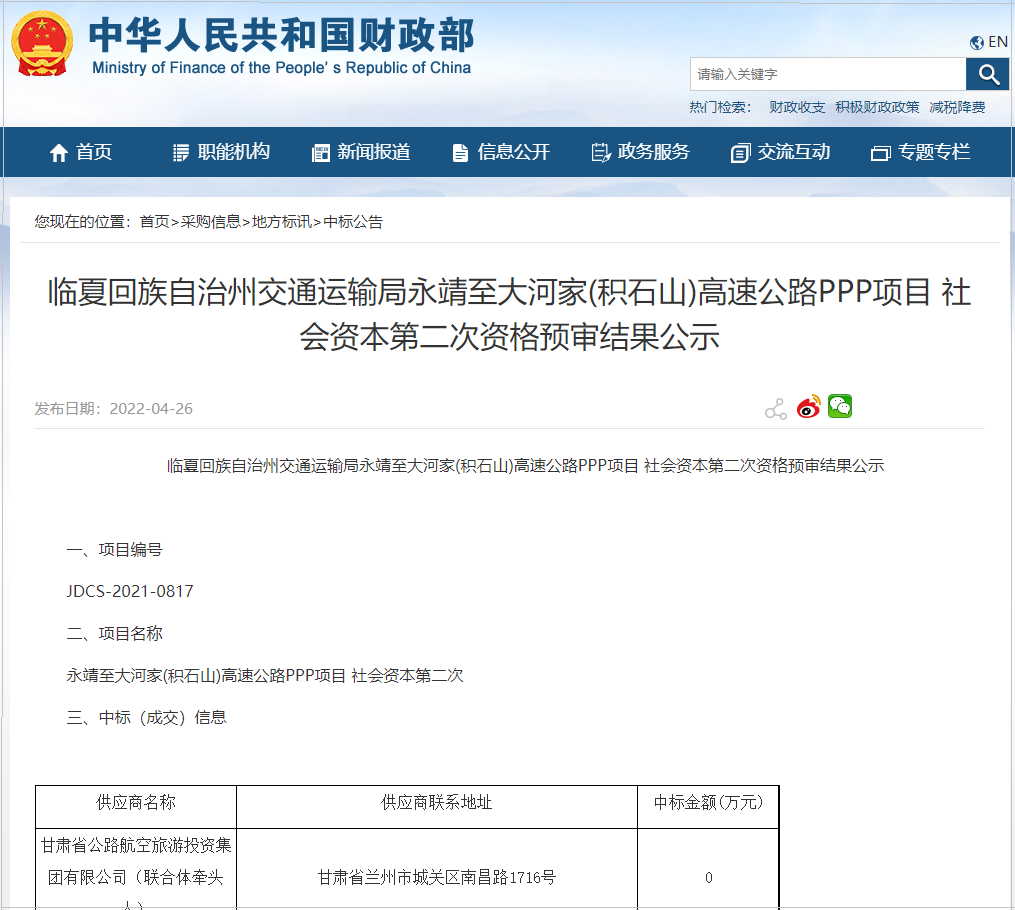Click the magnifier search icon button
This screenshot has height=910, width=1015.
point(987,74)
